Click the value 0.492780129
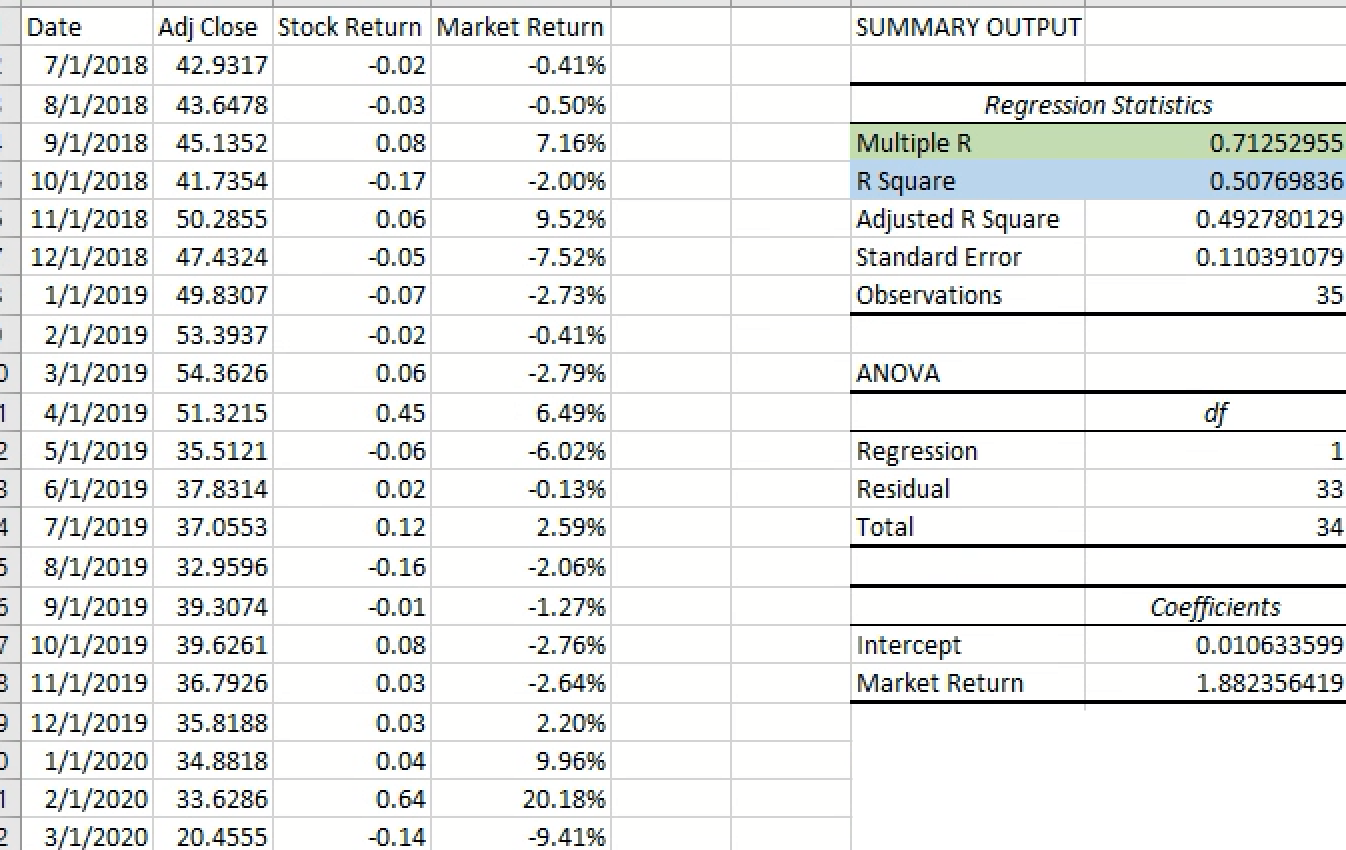Viewport: 1346px width, 850px height. pos(1215,219)
